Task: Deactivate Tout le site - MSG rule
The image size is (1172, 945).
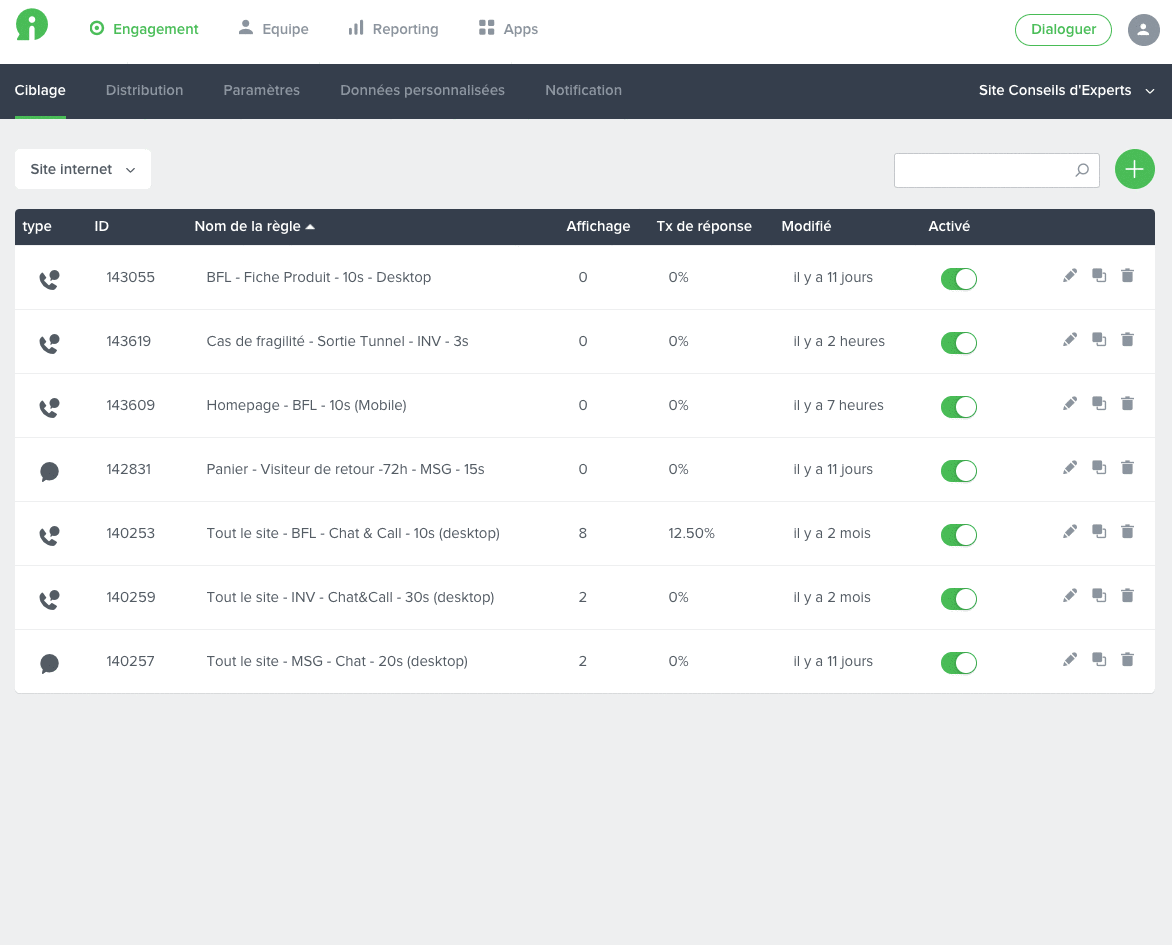Action: (959, 662)
